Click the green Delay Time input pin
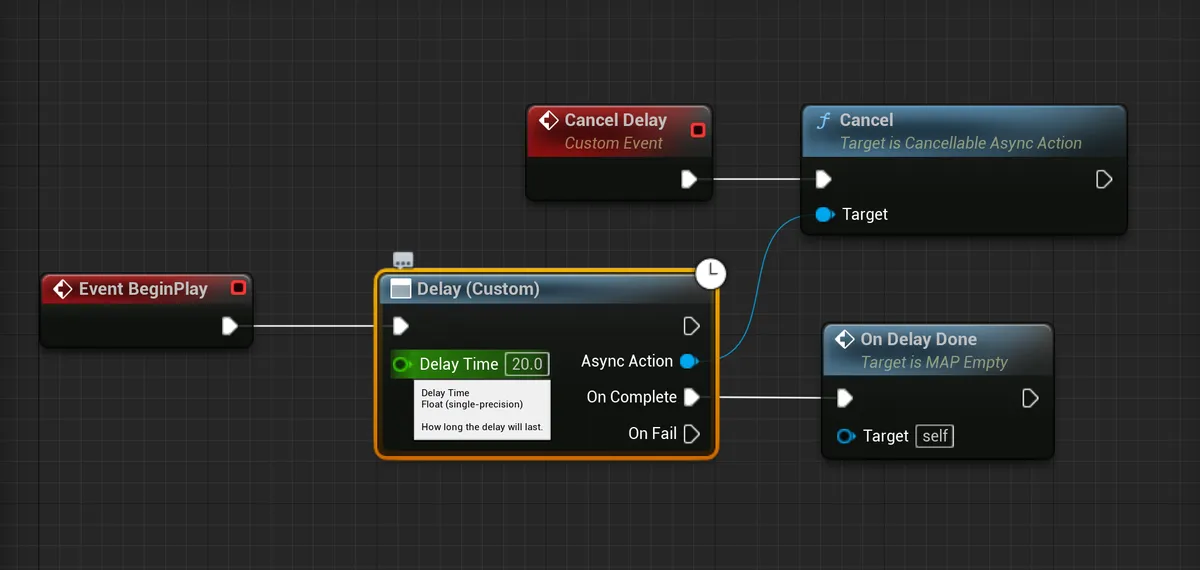Image resolution: width=1200 pixels, height=570 pixels. click(x=402, y=364)
